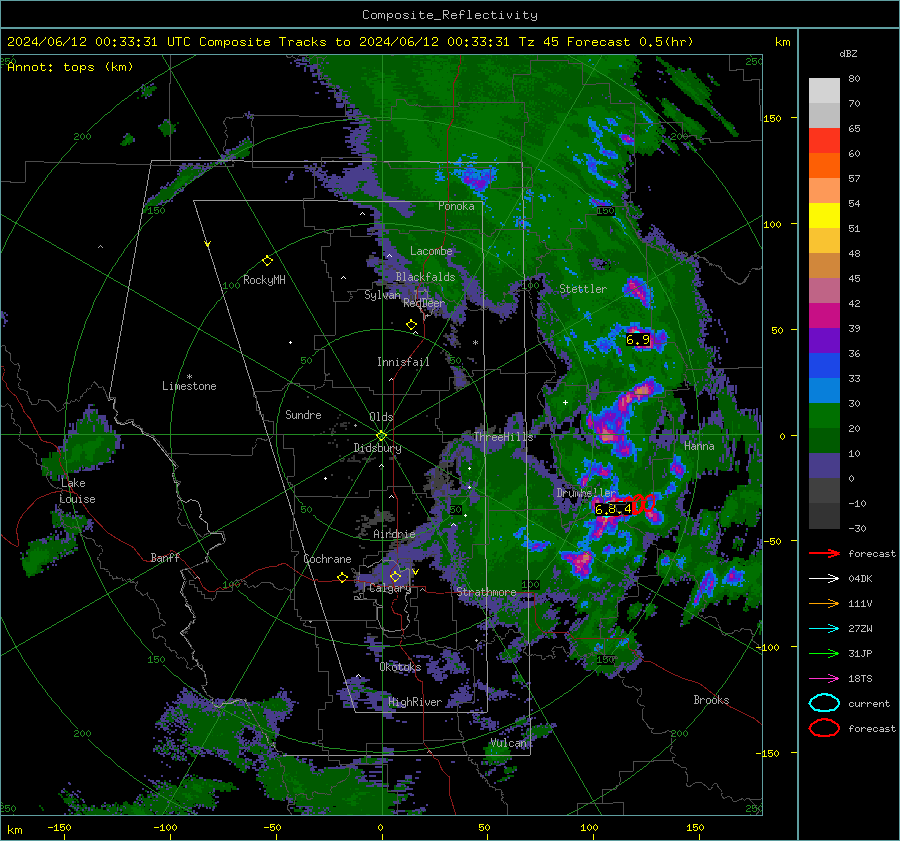Image resolution: width=900 pixels, height=841 pixels.
Task: Click the cyan current ellipse legend symbol
Action: coord(824,703)
